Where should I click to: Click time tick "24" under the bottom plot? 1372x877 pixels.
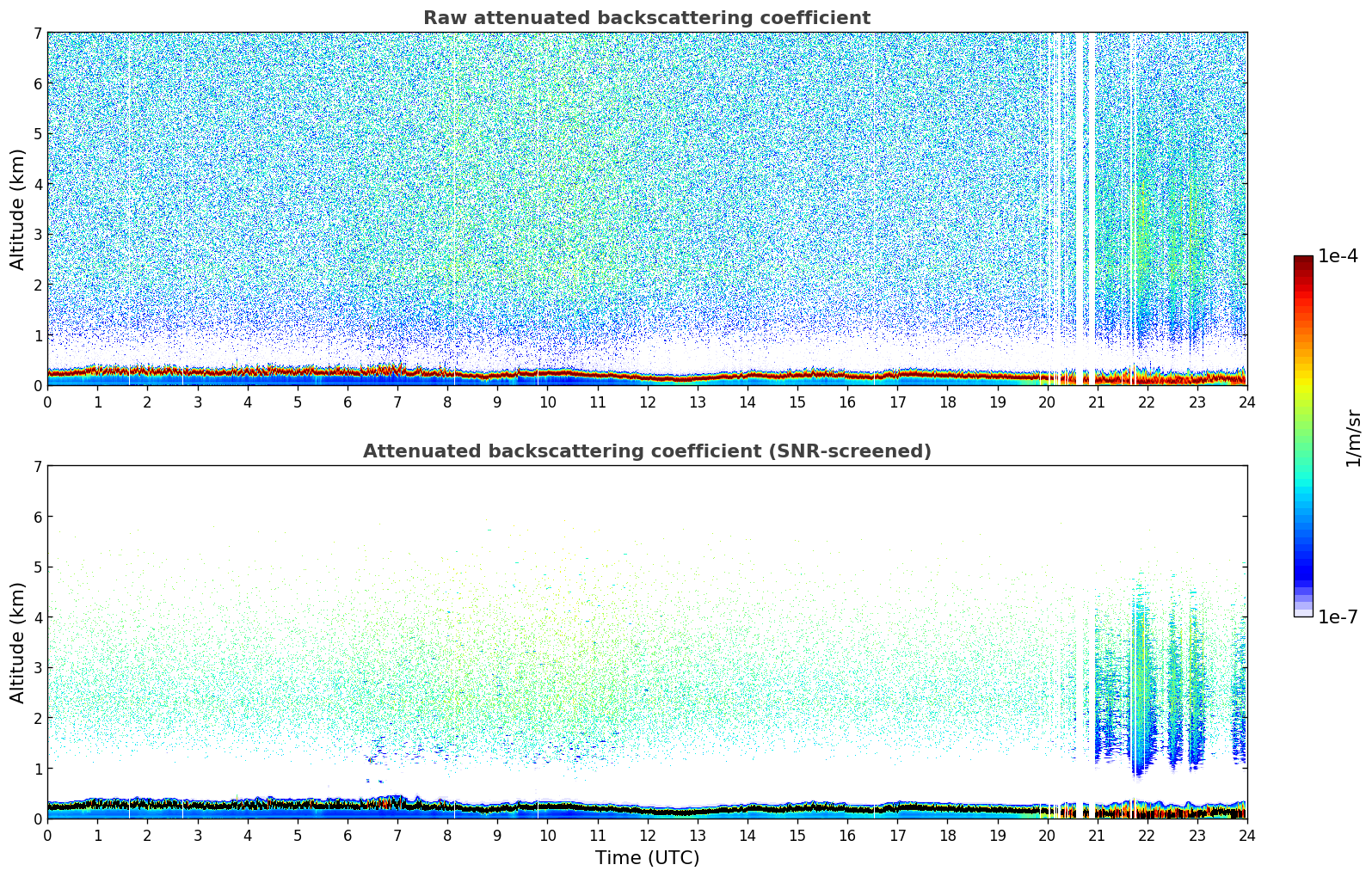tap(1247, 835)
